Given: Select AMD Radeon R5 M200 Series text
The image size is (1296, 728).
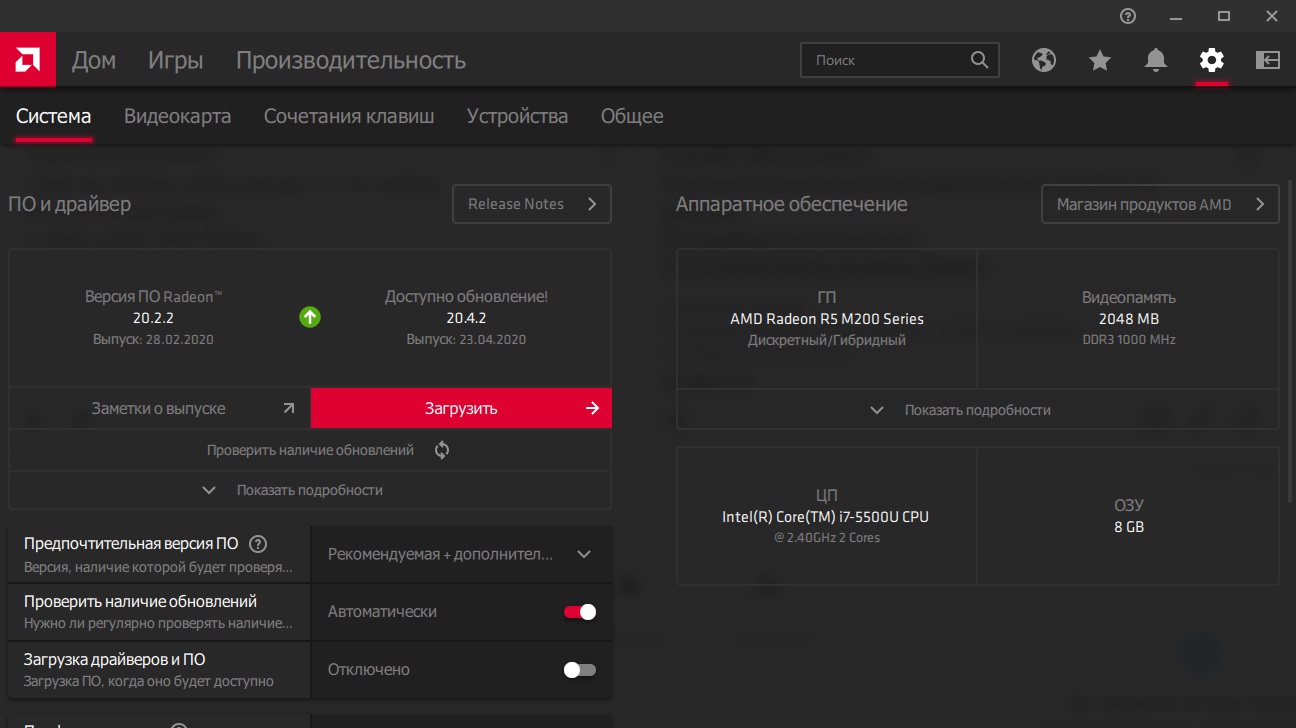Looking at the screenshot, I should point(827,319).
